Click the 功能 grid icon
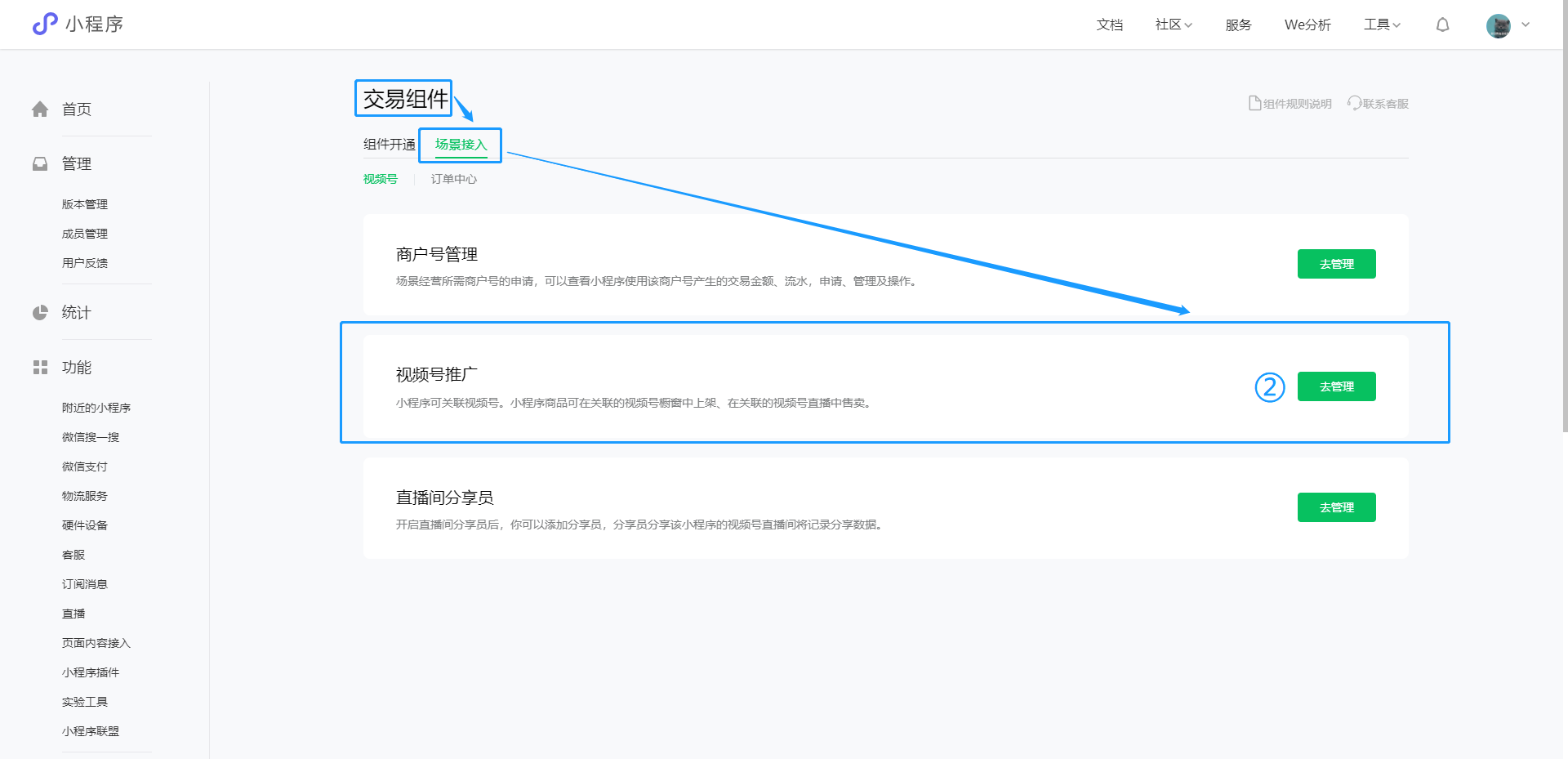The width and height of the screenshot is (1568, 759). [x=40, y=368]
